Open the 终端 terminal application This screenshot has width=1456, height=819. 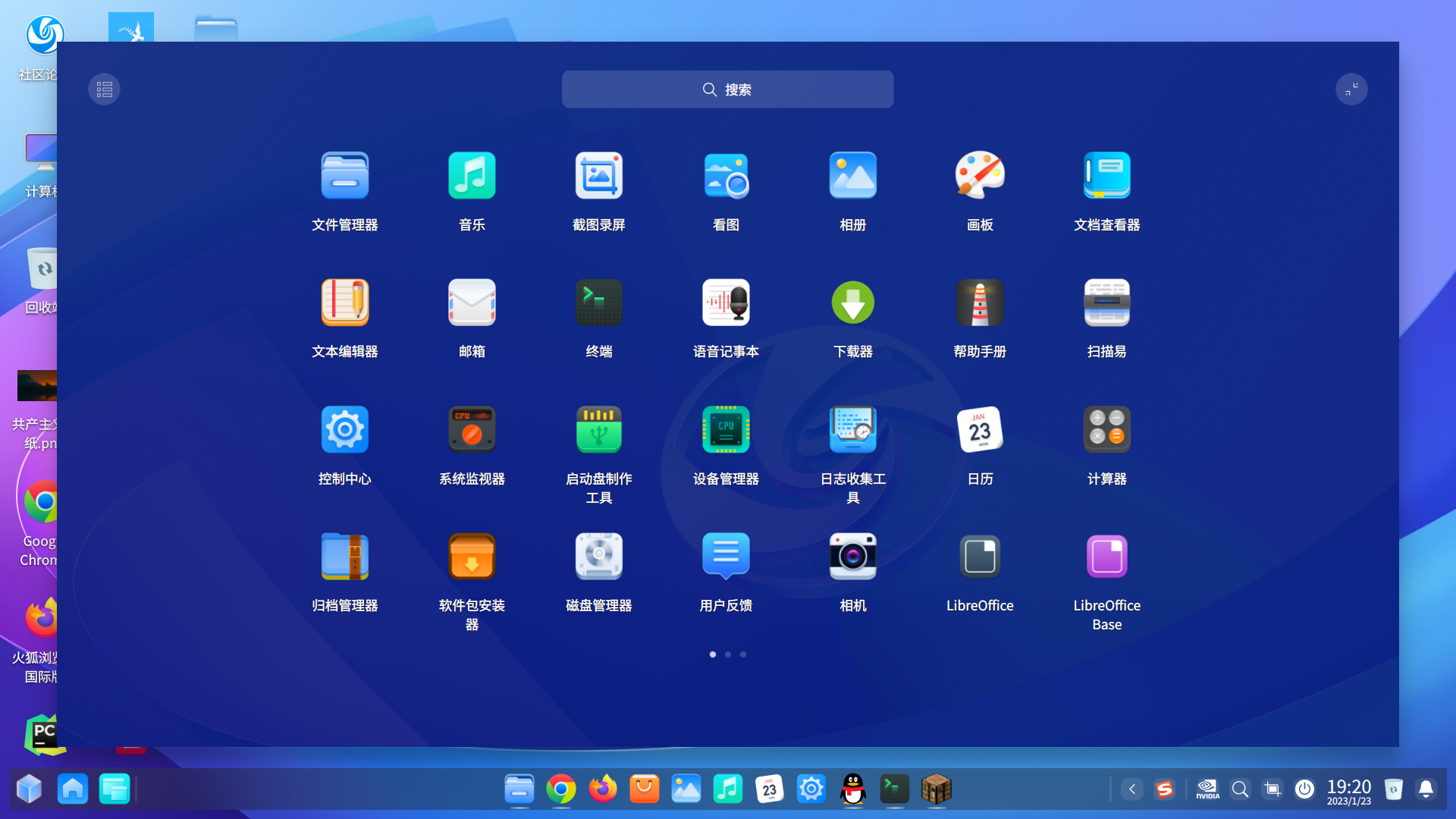coord(598,302)
